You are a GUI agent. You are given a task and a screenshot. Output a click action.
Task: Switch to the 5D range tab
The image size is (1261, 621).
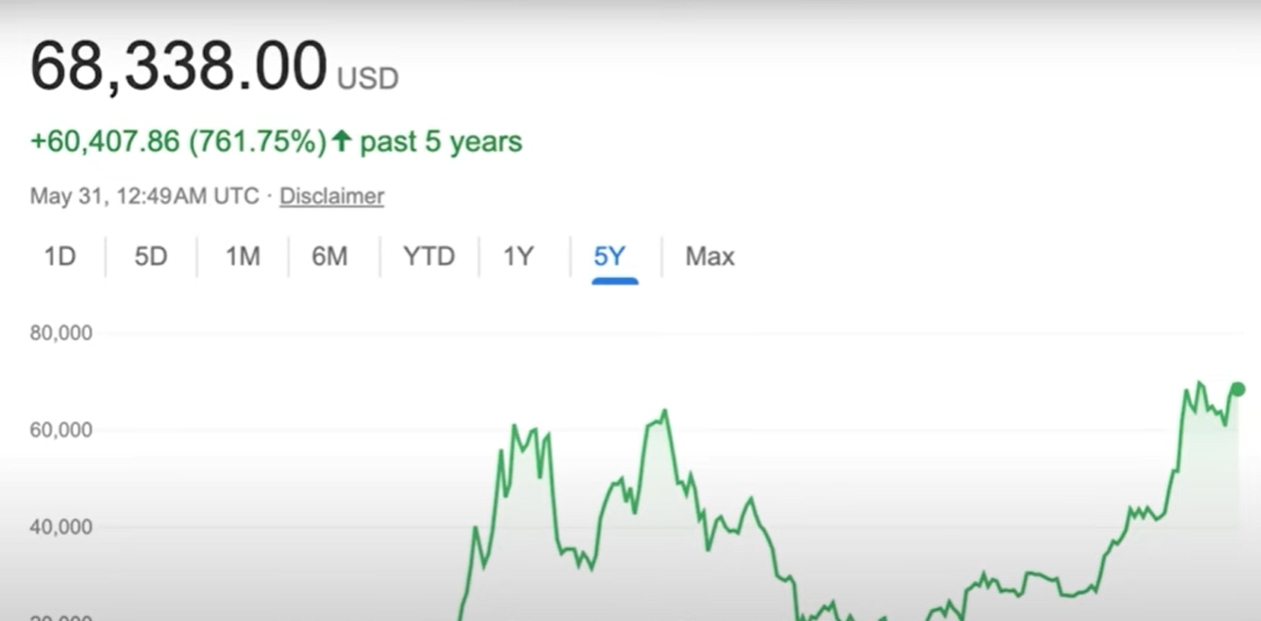(x=151, y=257)
